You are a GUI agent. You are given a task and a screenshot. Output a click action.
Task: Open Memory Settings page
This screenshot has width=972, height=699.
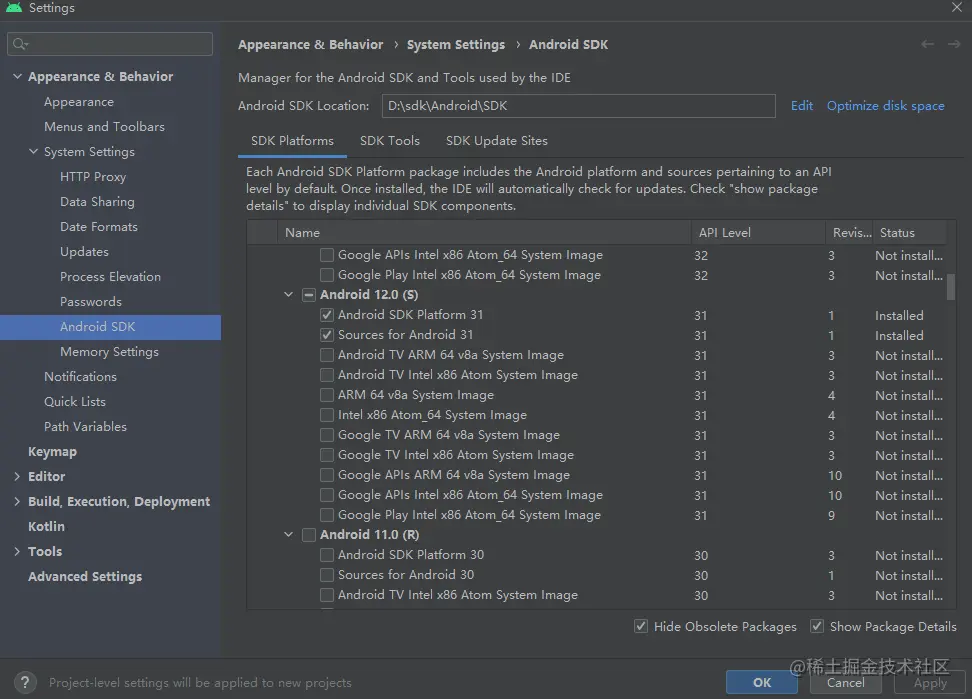pyautogui.click(x=109, y=351)
